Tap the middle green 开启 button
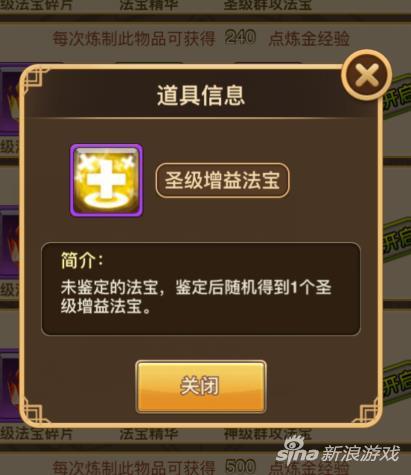 coord(397,239)
